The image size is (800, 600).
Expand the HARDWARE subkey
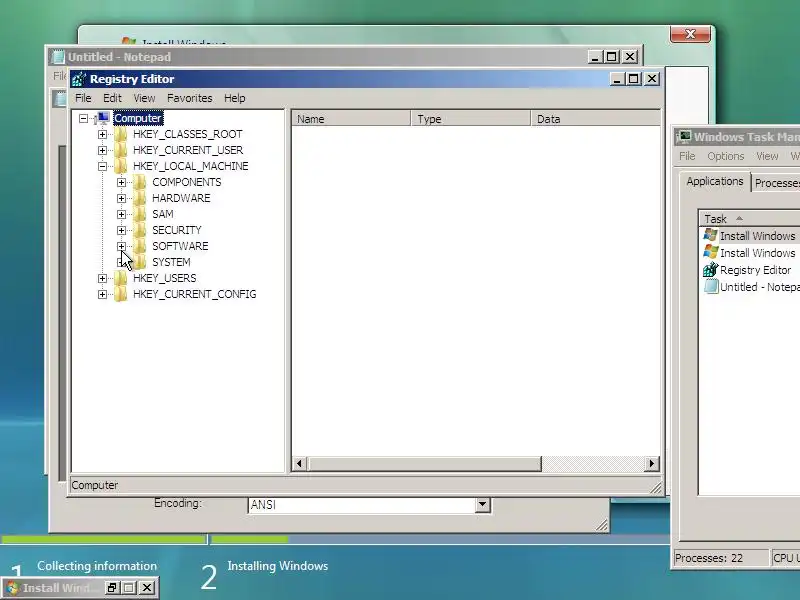pyautogui.click(x=121, y=198)
